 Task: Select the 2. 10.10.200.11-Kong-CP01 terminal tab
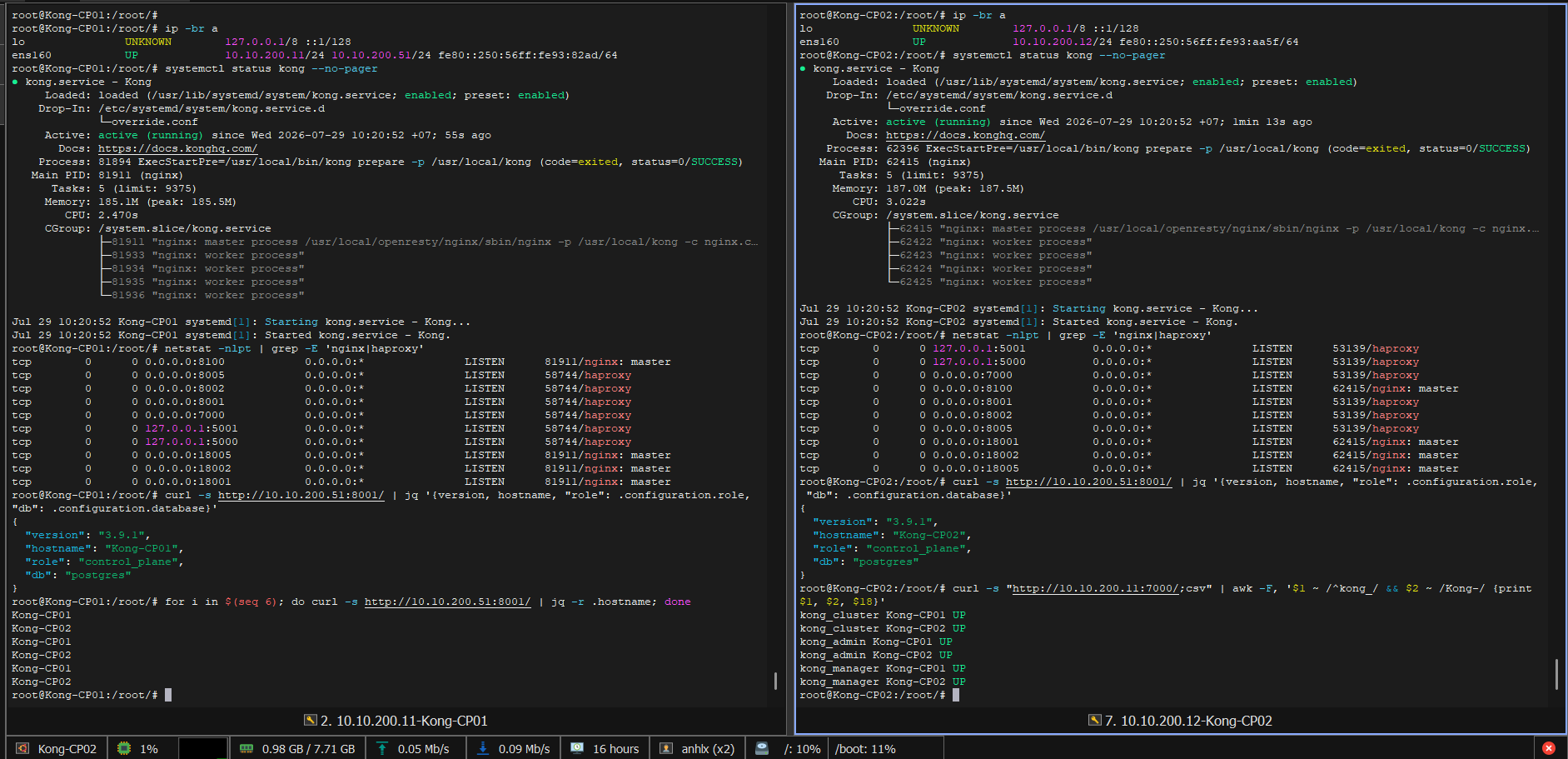[x=396, y=721]
